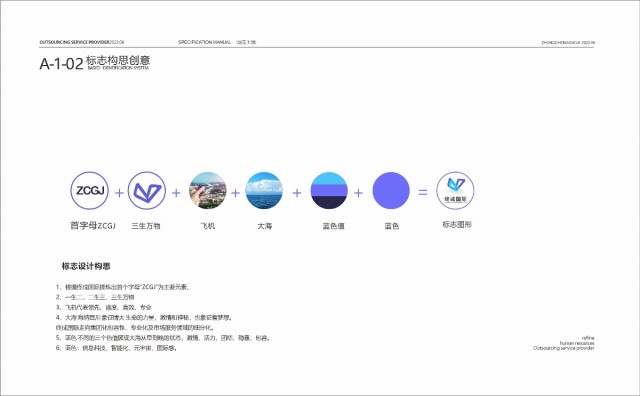Select the '蓝色' label under the solid circle
640x396 pixels.
[392, 226]
